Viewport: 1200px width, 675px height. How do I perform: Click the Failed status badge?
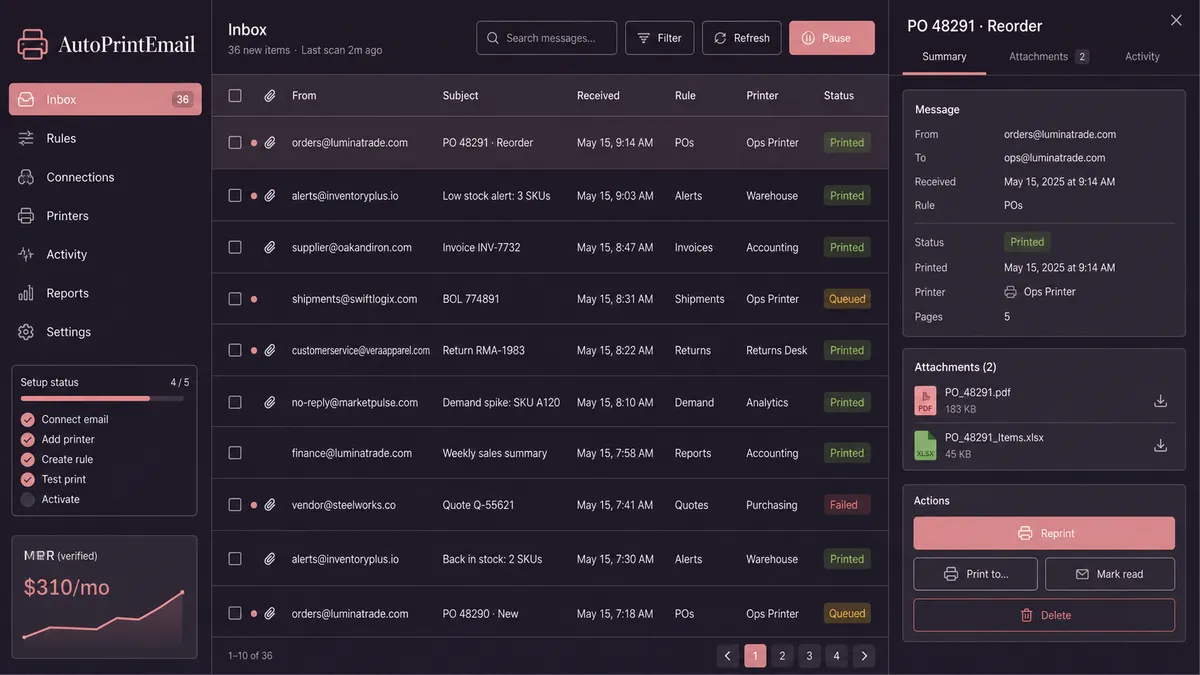845,505
